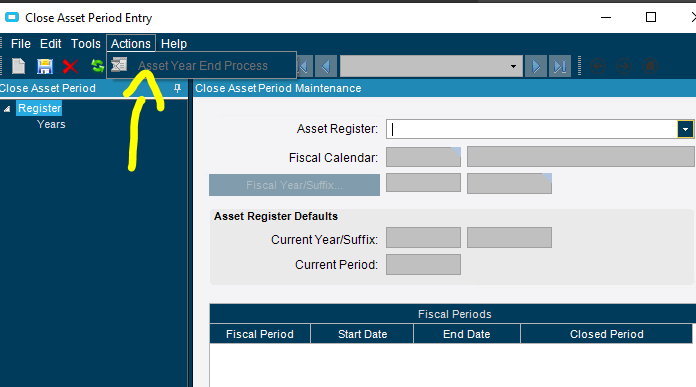Click the Current Period field
The image size is (696, 387).
423,265
